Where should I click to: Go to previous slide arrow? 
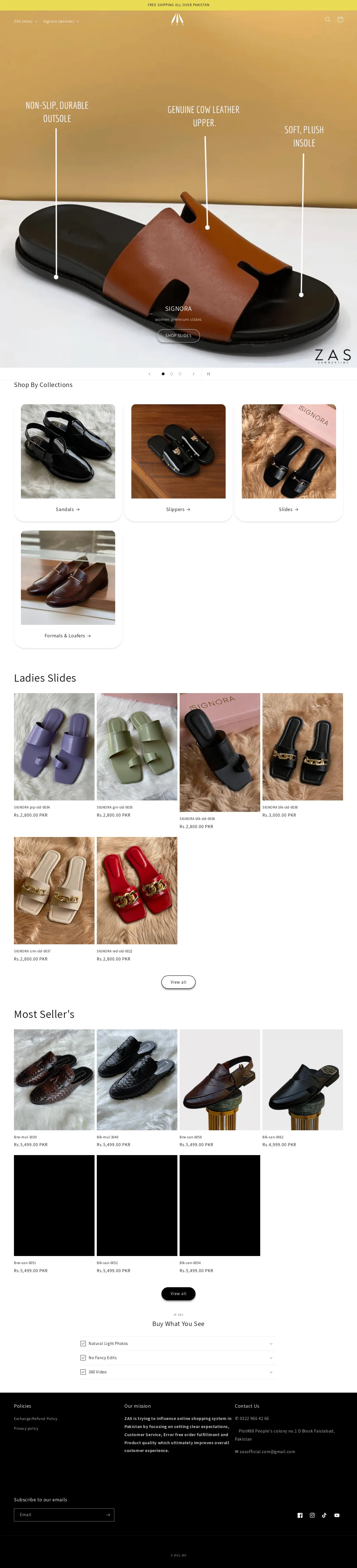(x=149, y=374)
